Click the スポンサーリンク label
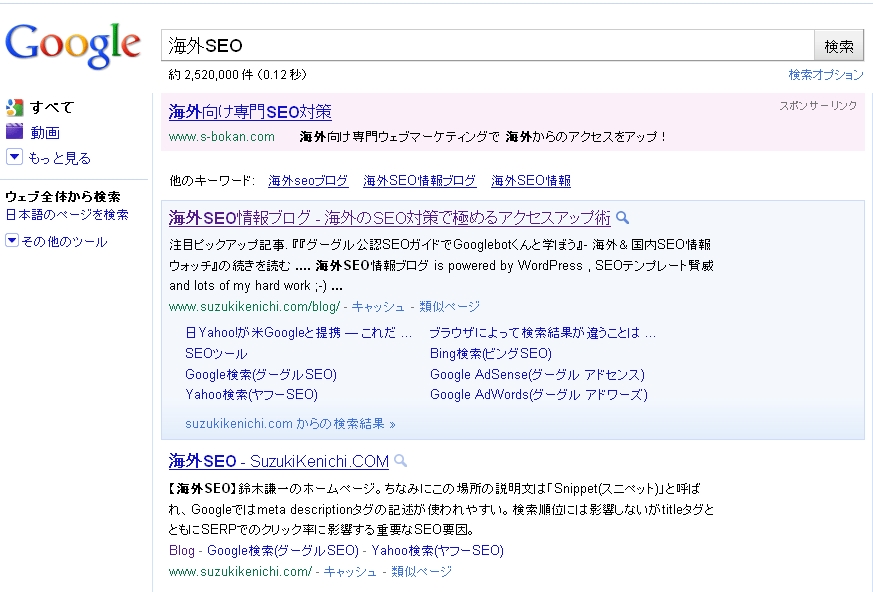 pyautogui.click(x=818, y=106)
